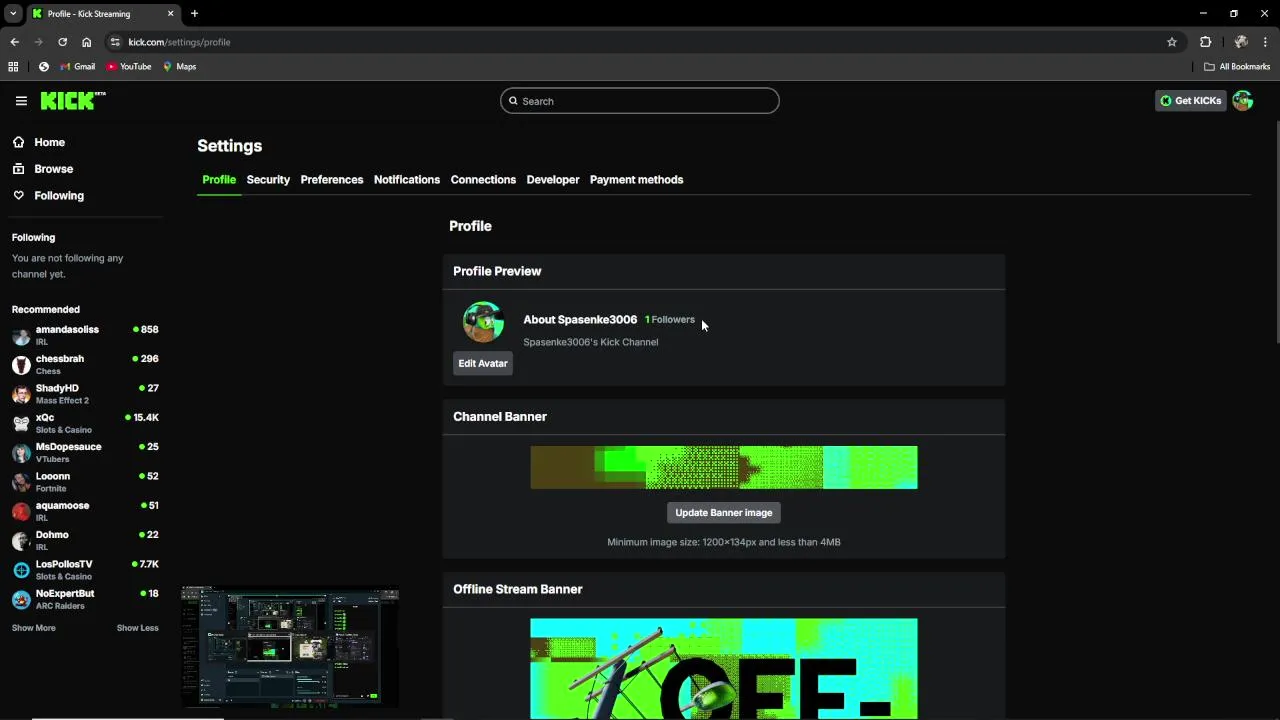The width and height of the screenshot is (1280, 720).
Task: Switch to the Notifications tab
Action: tap(407, 180)
